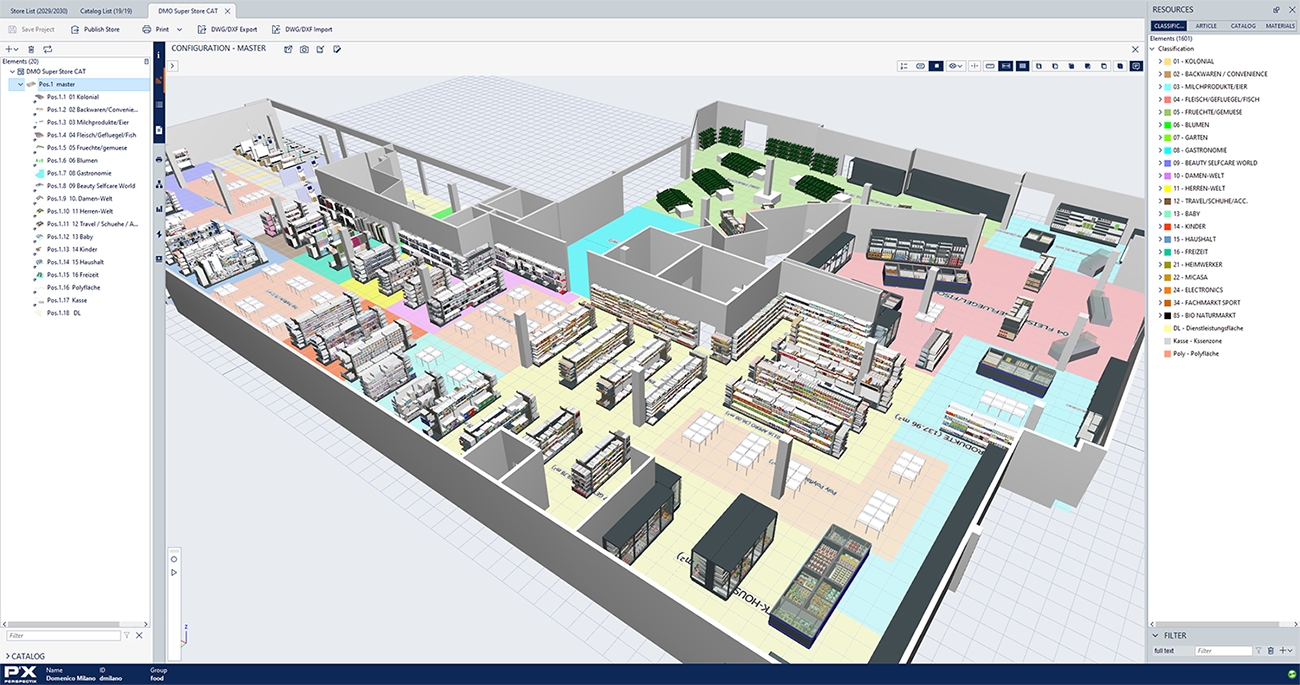This screenshot has width=1300, height=685.
Task: Expand the 24 - ELECTRONICS classification
Action: 1160,290
